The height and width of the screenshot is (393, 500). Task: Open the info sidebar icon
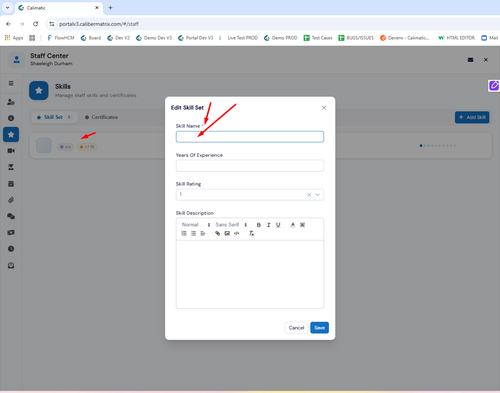point(11,118)
